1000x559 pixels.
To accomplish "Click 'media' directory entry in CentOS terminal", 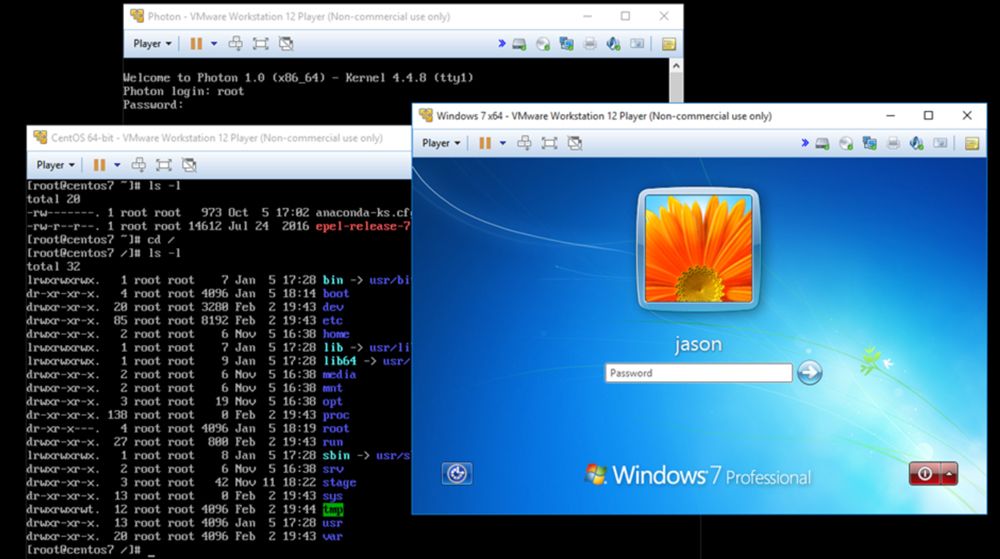I will [339, 375].
